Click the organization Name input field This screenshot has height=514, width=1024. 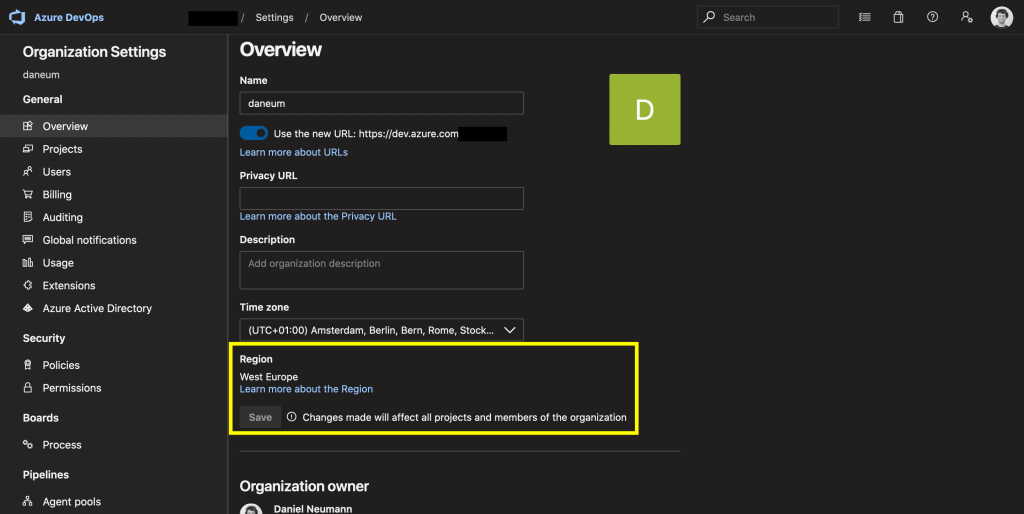(381, 103)
